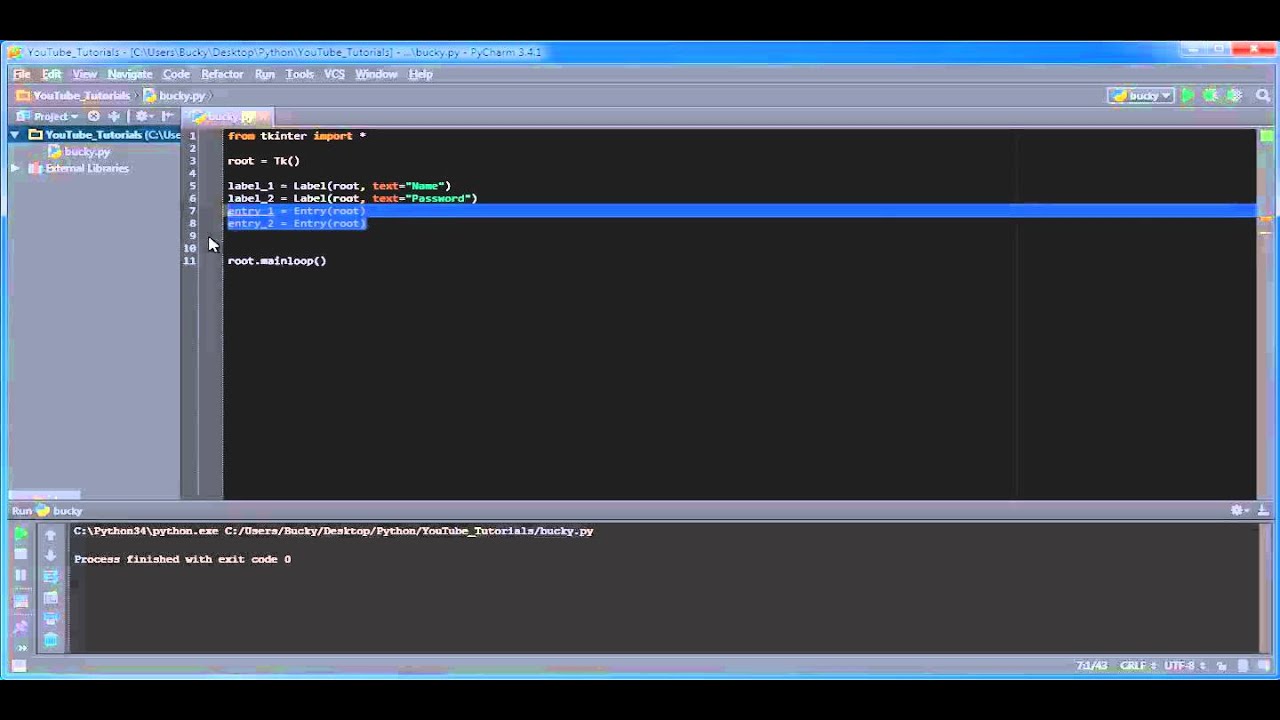The width and height of the screenshot is (1280, 720).
Task: Select the Run bucky tool window tab
Action: pos(47,511)
